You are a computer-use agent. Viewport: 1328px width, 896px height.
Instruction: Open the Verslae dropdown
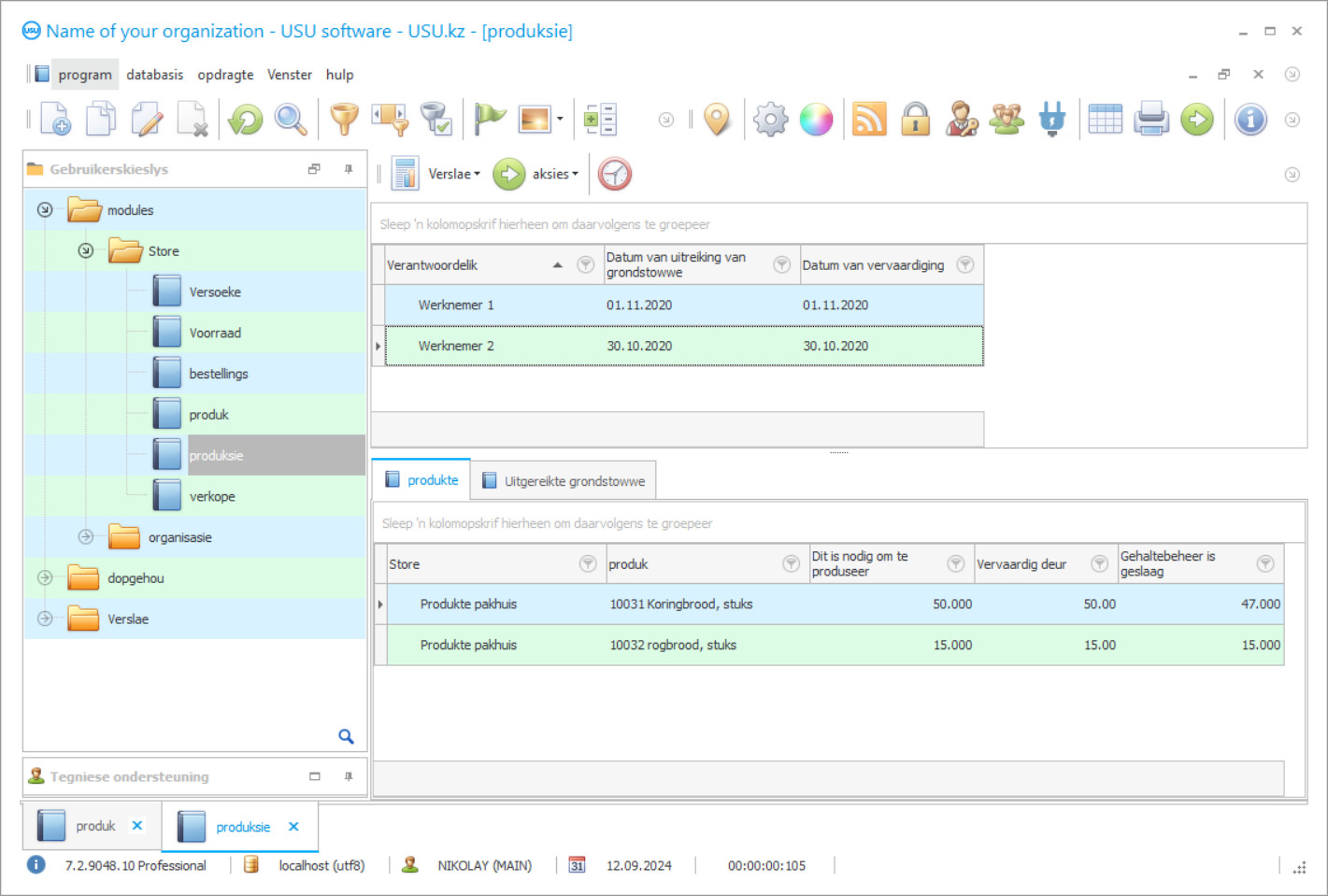[454, 174]
